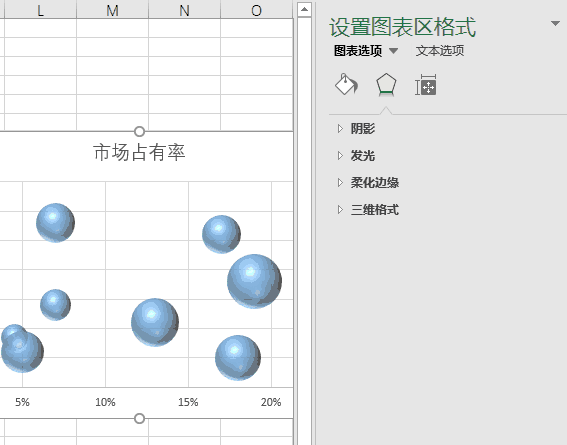Screen dimensions: 567x445
Task: Switch to the 图表选项 tab
Action: tap(358, 51)
